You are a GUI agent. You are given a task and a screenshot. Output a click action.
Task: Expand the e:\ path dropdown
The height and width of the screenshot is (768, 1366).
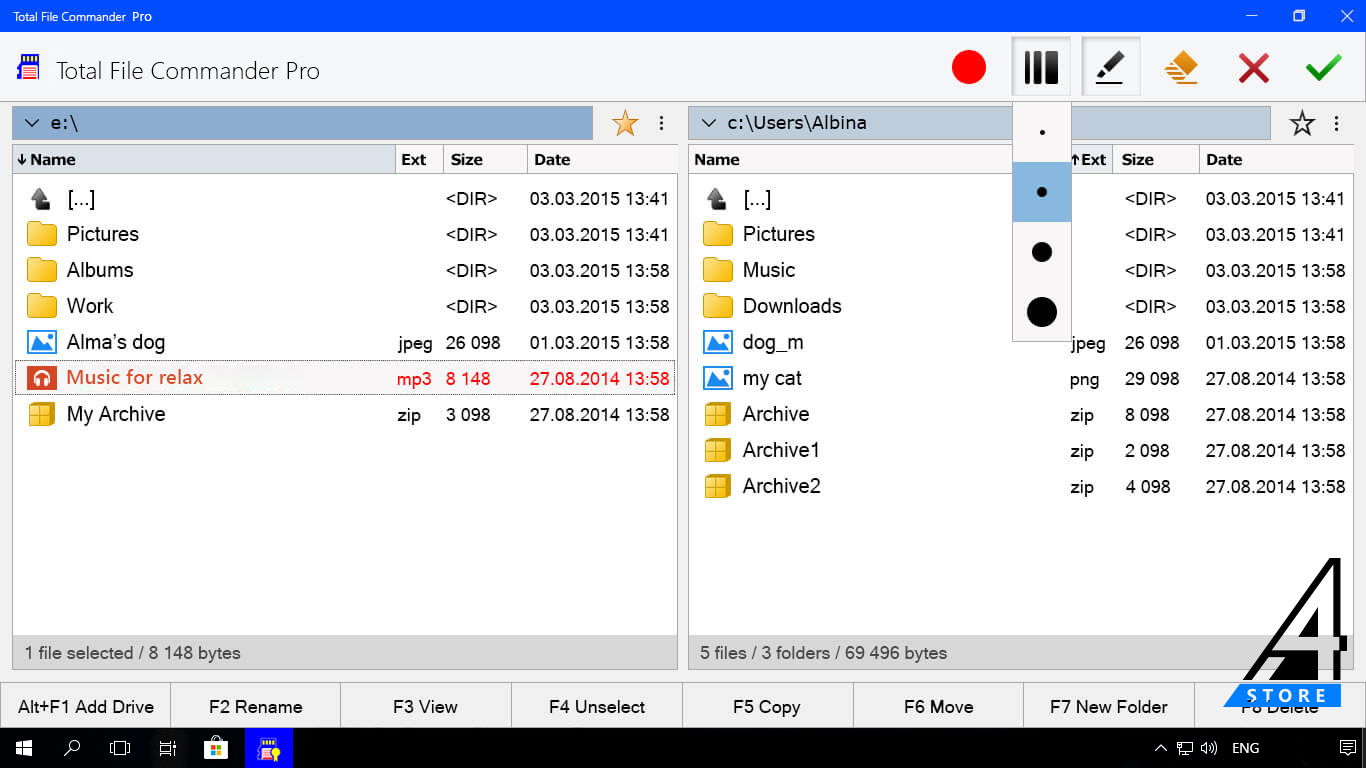tap(31, 123)
